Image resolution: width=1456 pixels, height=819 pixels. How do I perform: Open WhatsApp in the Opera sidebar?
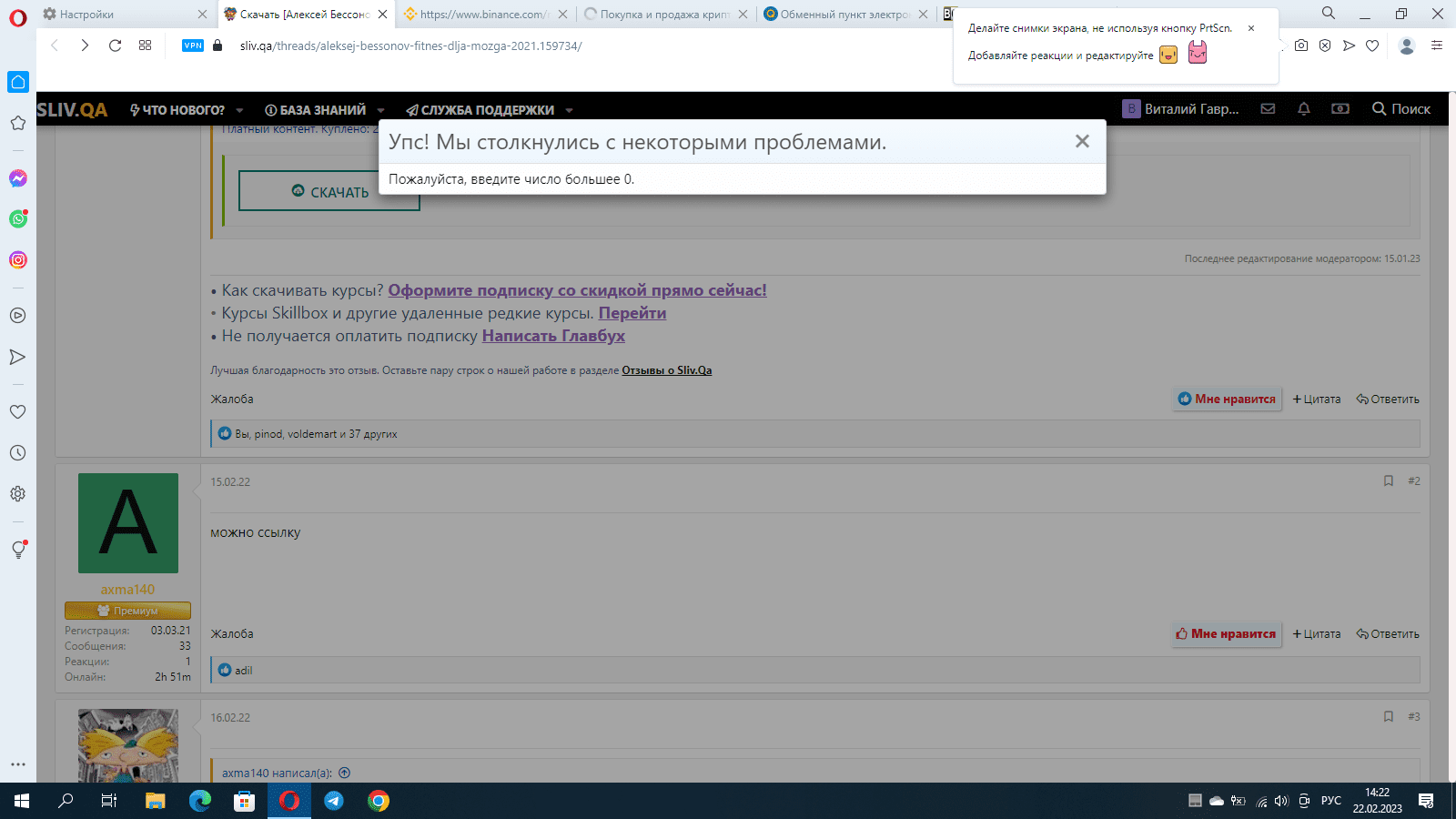point(17,218)
